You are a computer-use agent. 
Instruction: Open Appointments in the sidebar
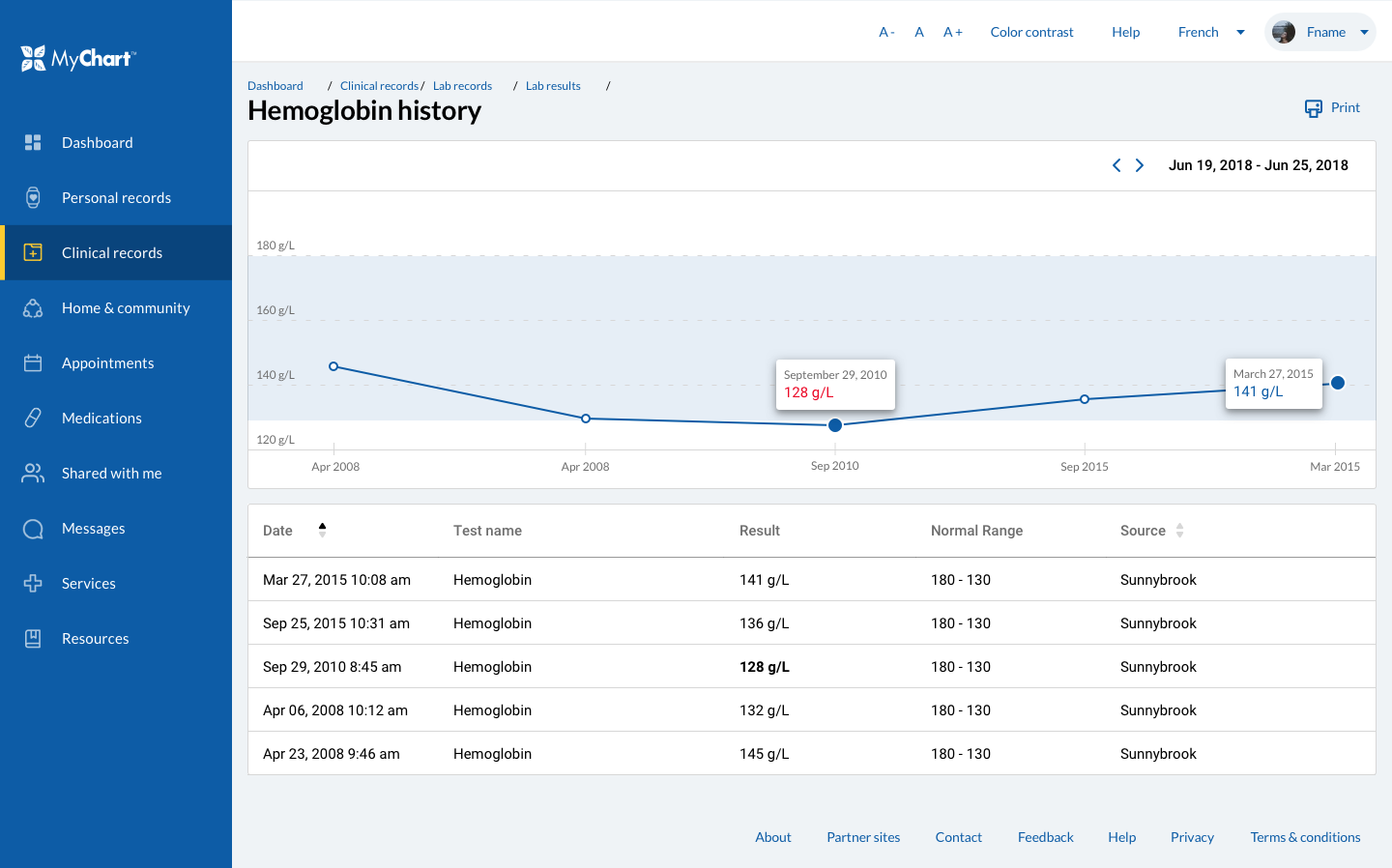pos(107,363)
